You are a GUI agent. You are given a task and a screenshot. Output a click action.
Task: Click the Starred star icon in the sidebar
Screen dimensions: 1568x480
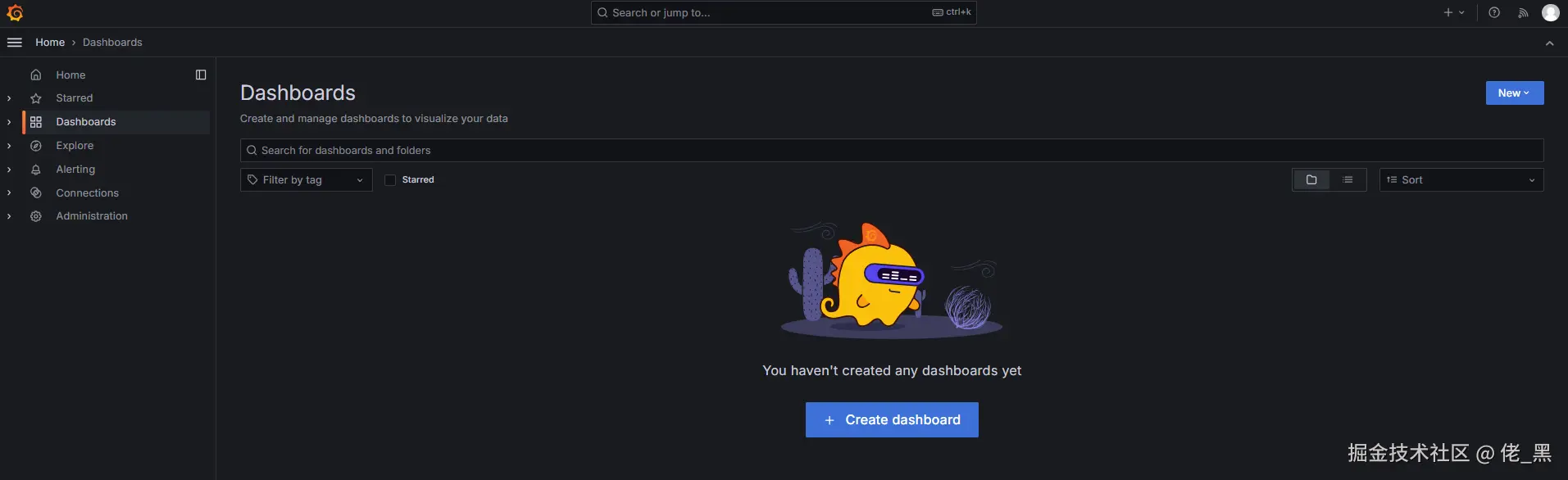click(36, 98)
